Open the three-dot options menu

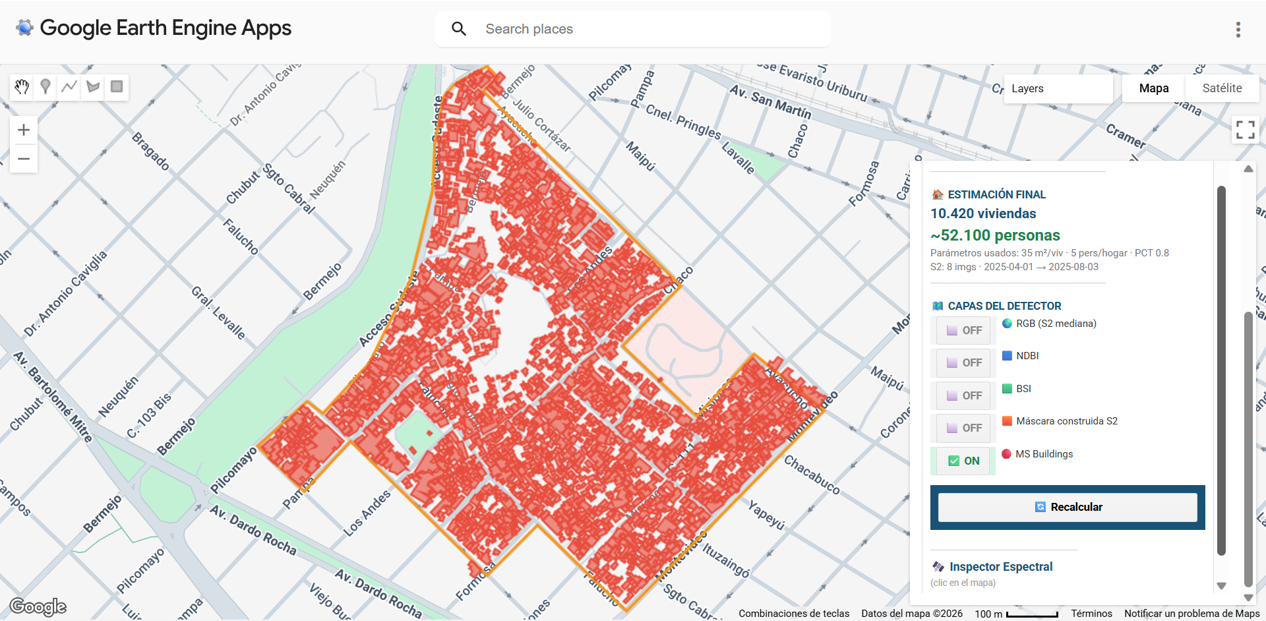point(1238,29)
